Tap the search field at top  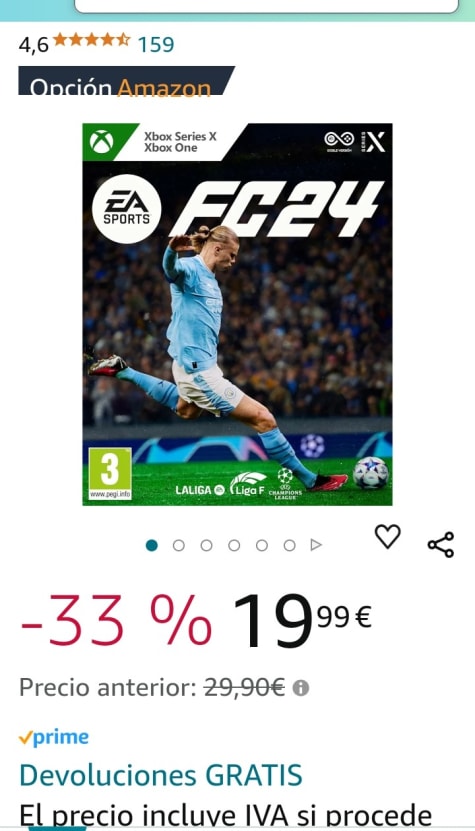(267, 6)
